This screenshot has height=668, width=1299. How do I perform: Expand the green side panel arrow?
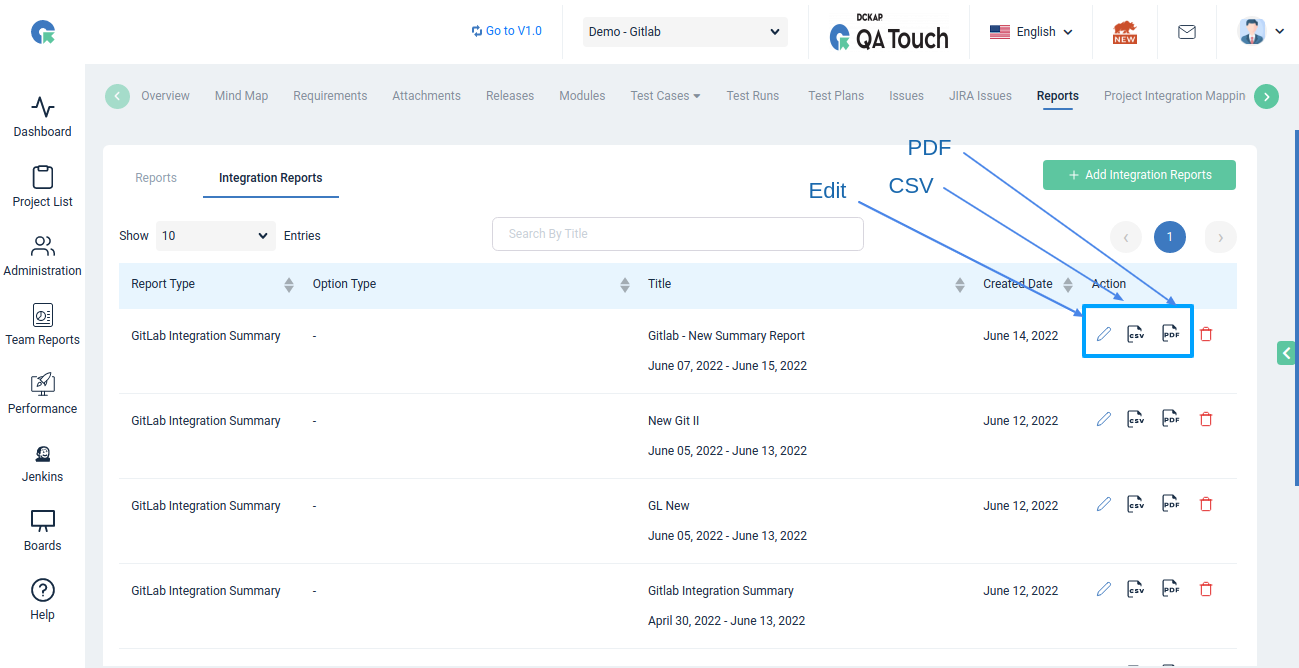(1286, 353)
